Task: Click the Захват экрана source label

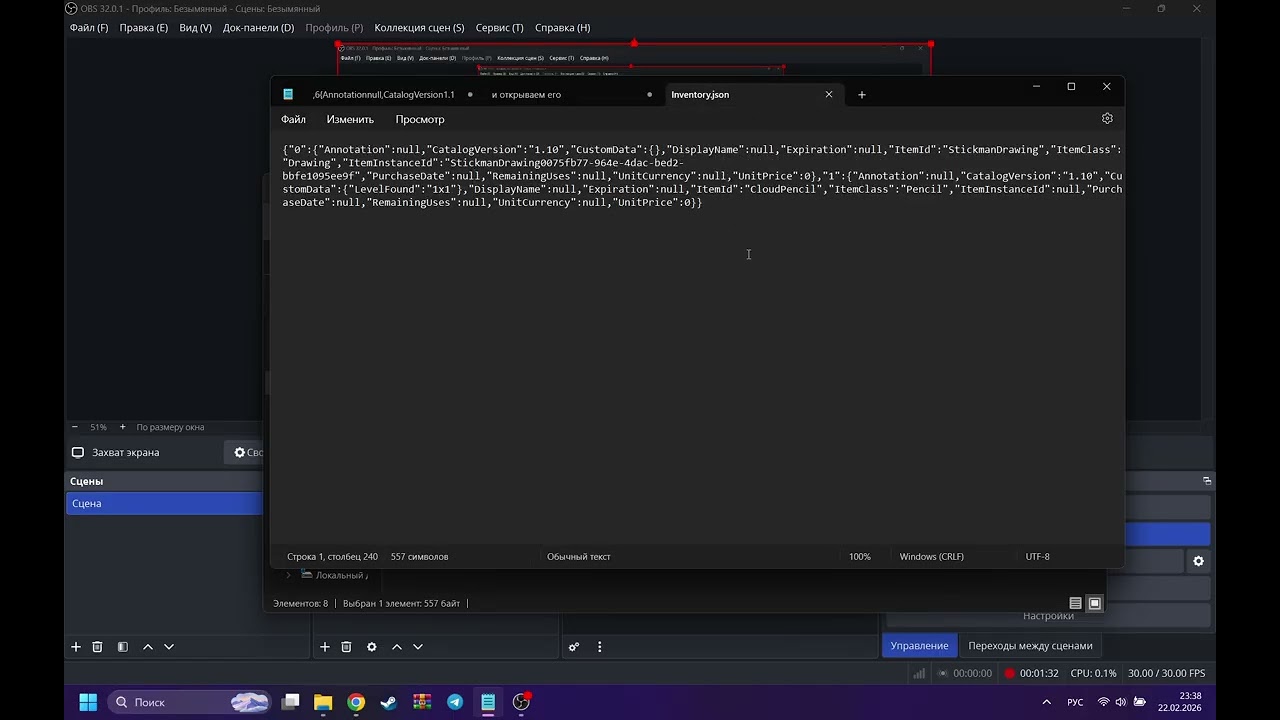Action: (x=125, y=453)
